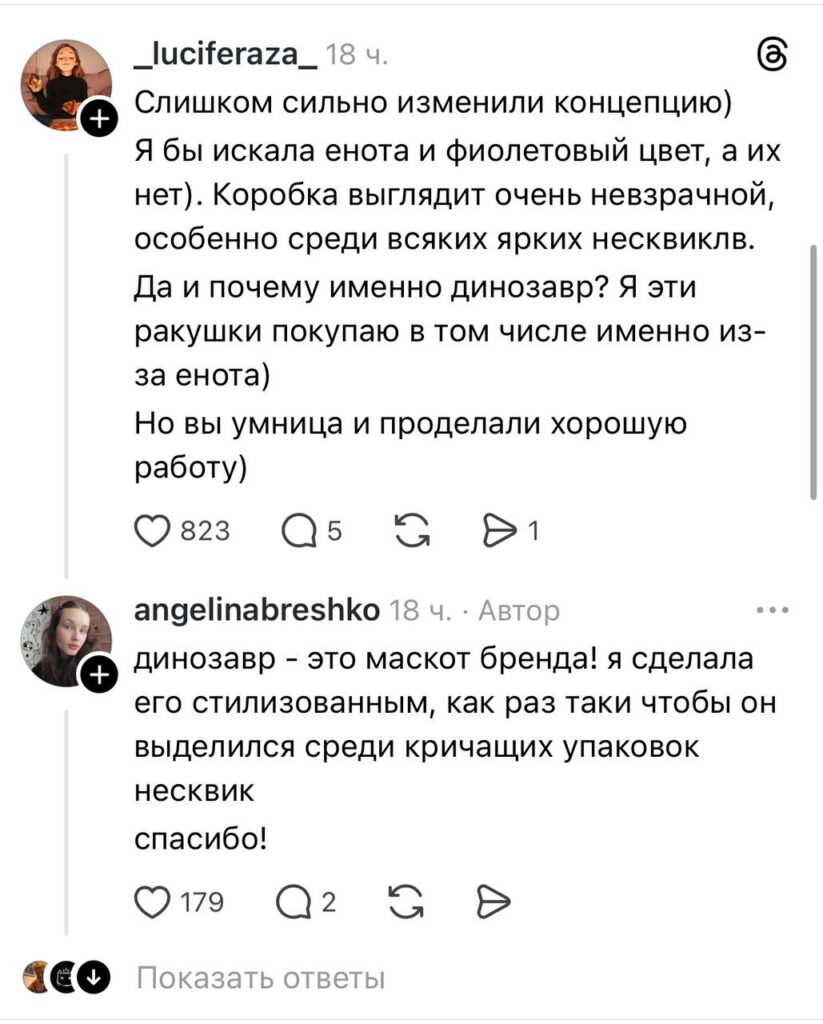
Task: Follow _luciferaza_ with the plus badge
Action: 101,122
